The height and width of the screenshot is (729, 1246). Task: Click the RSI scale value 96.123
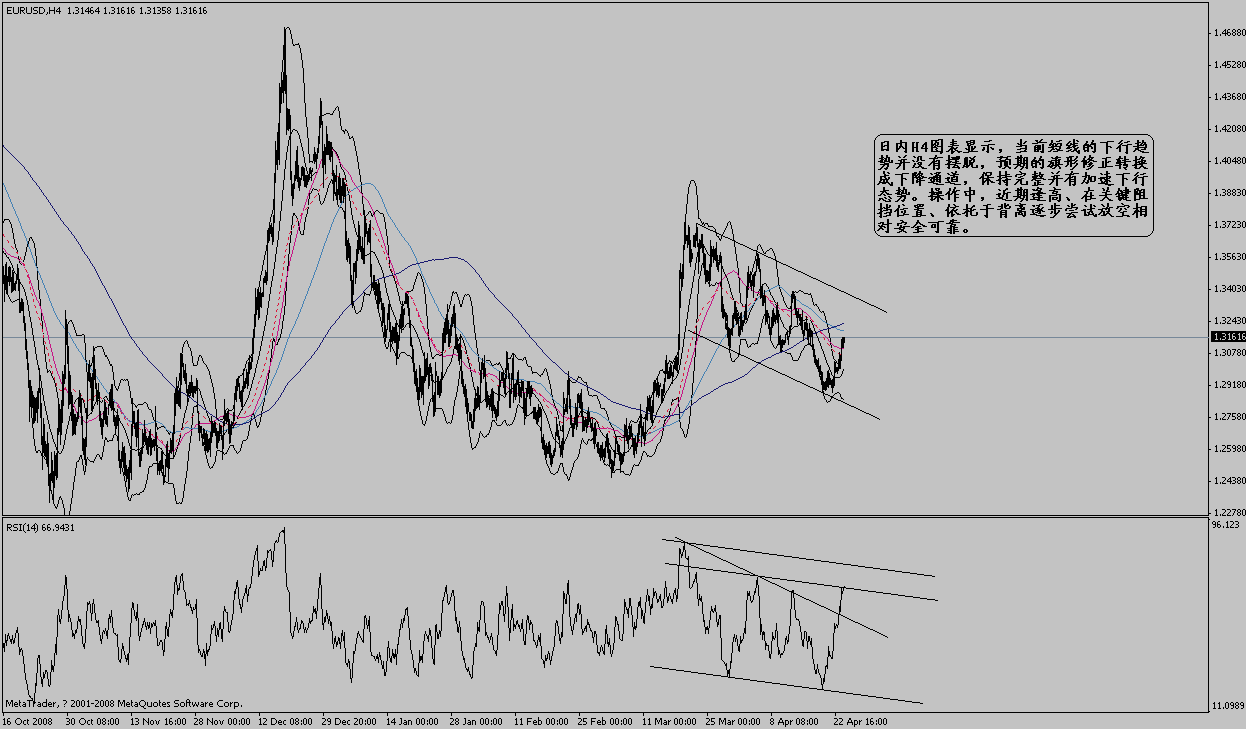pyautogui.click(x=1224, y=524)
